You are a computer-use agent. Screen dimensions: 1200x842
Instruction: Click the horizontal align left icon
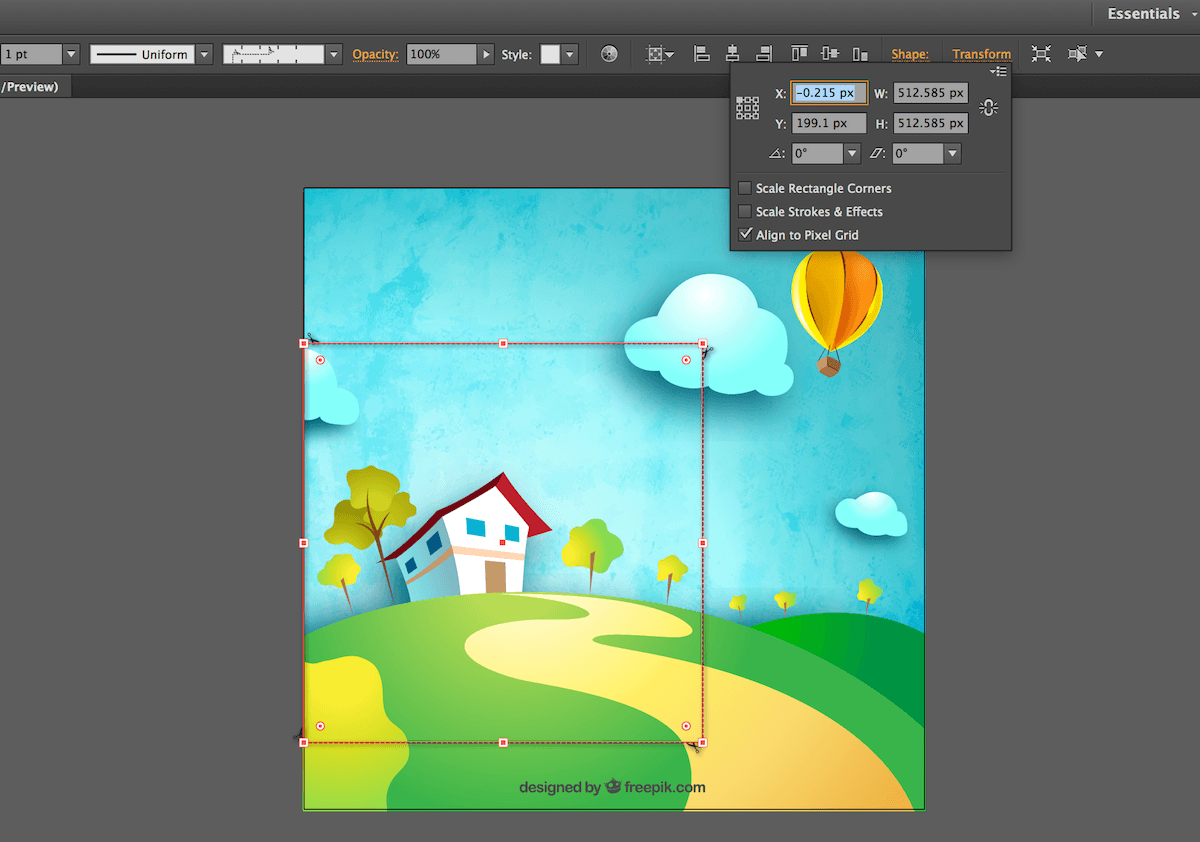click(x=702, y=54)
